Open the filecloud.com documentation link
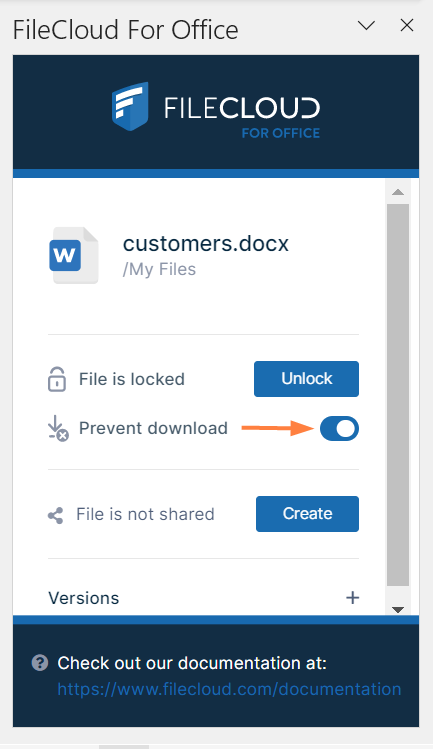This screenshot has width=433, height=749. 229,689
